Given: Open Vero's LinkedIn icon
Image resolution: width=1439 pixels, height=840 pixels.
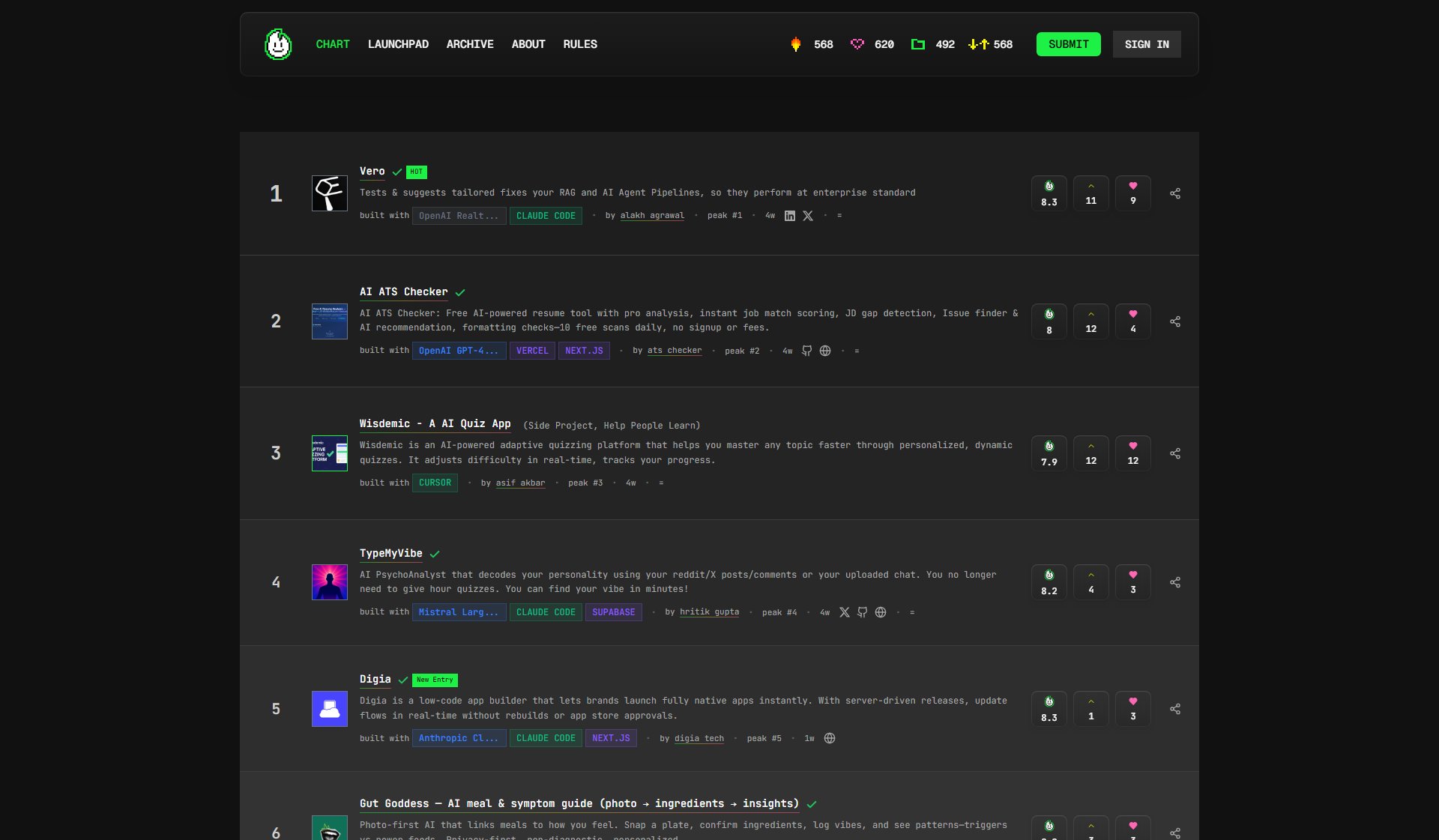Looking at the screenshot, I should 789,216.
